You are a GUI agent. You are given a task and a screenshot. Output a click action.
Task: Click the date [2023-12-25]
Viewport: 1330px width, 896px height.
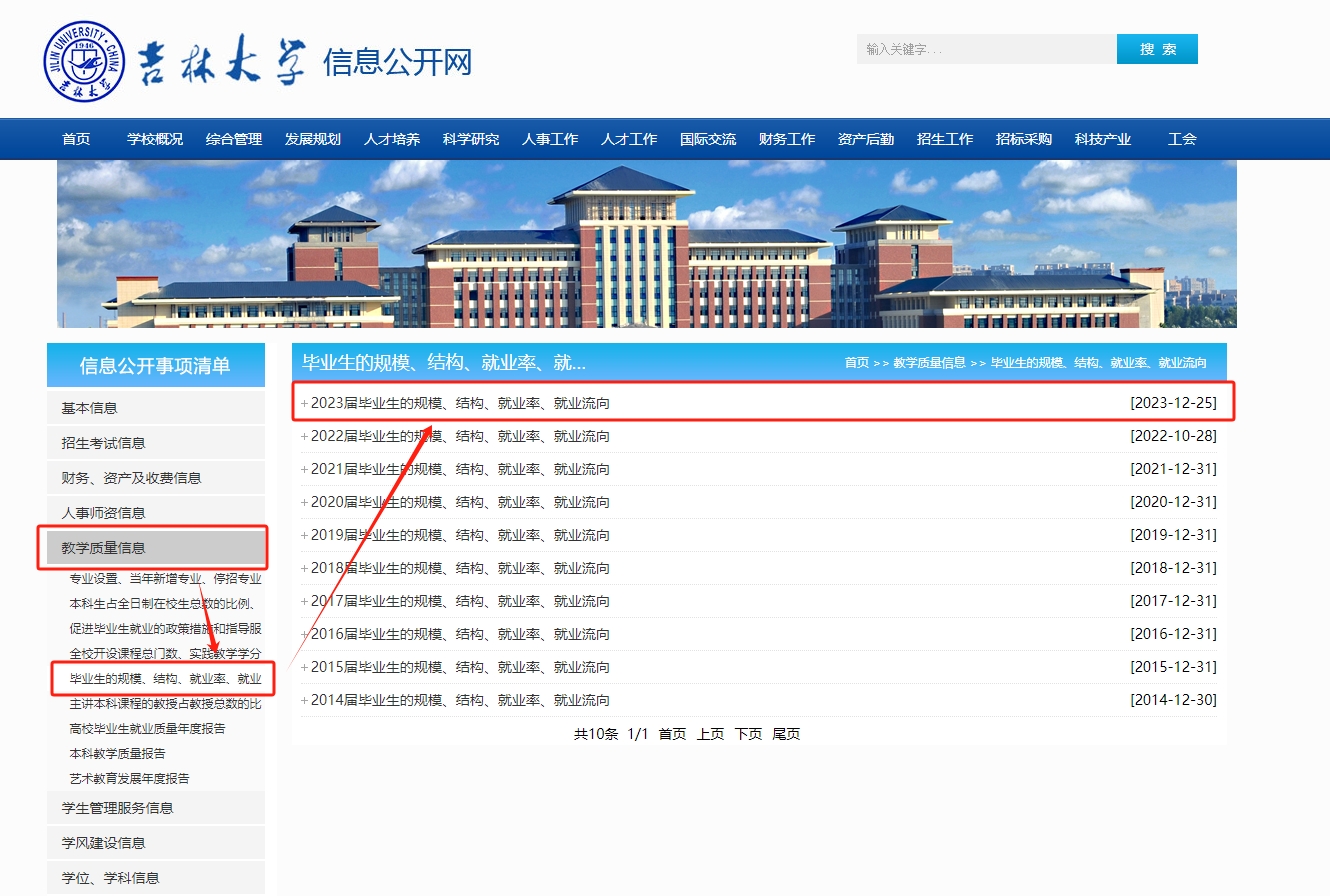click(x=1173, y=403)
